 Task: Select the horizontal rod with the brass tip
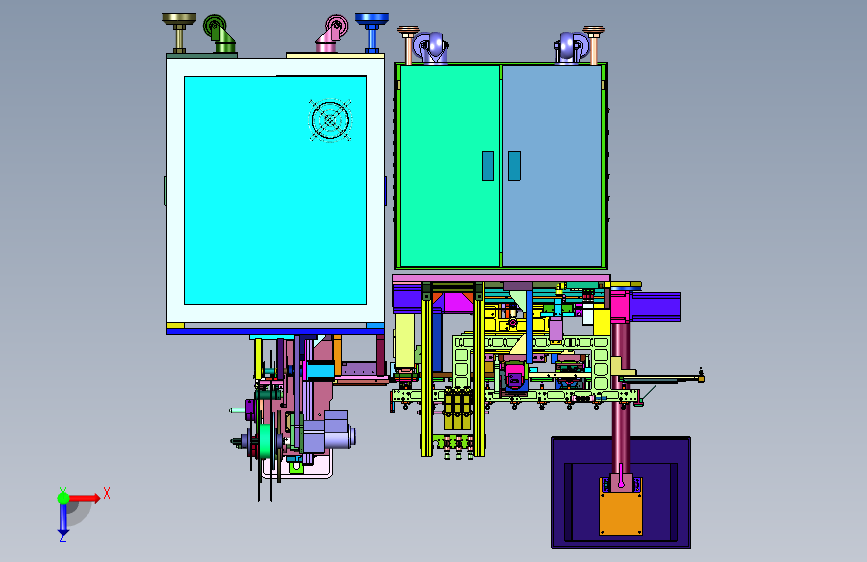coord(663,379)
